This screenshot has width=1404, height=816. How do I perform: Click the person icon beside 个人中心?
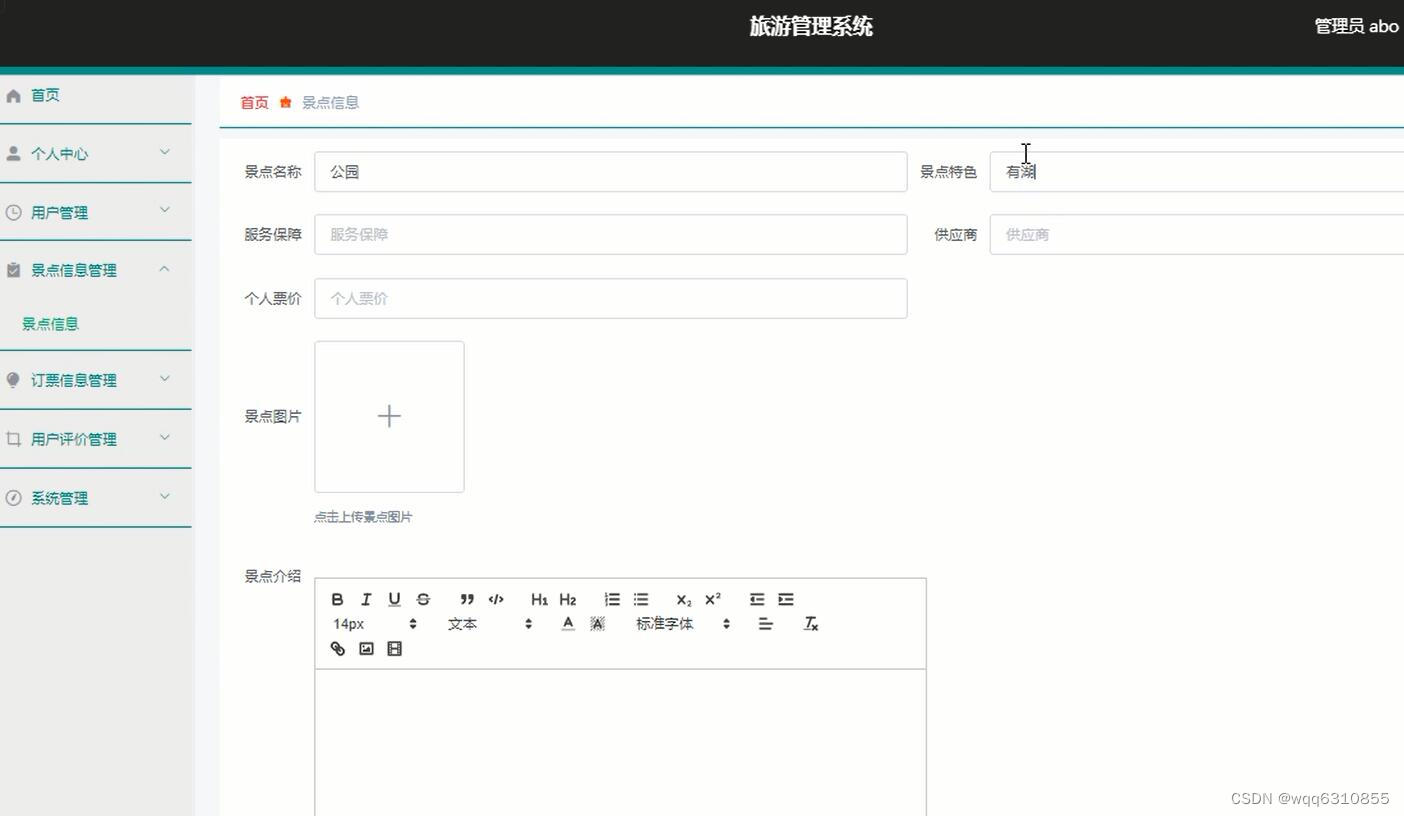coord(13,153)
